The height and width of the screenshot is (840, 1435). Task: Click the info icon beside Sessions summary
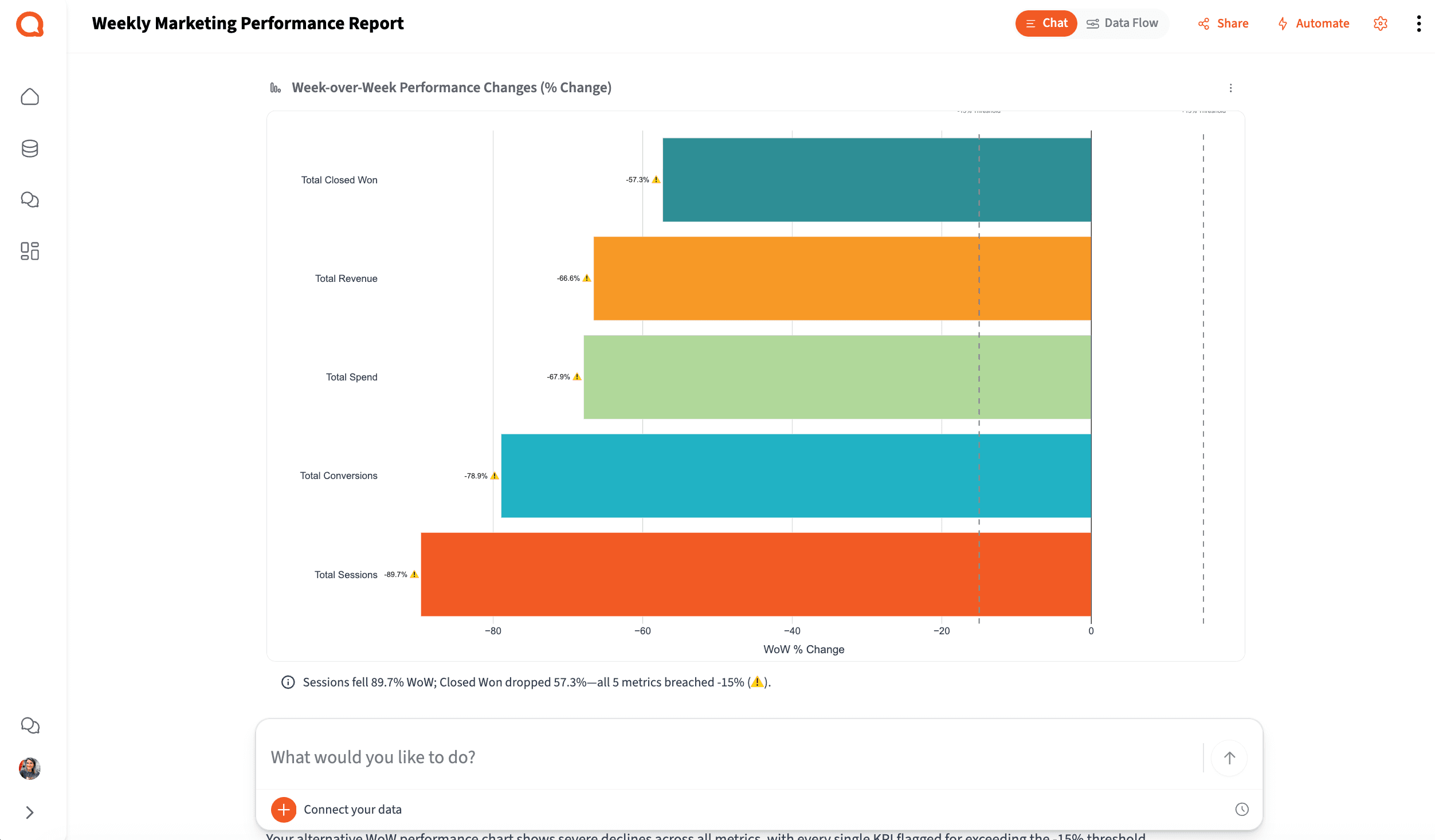(288, 682)
